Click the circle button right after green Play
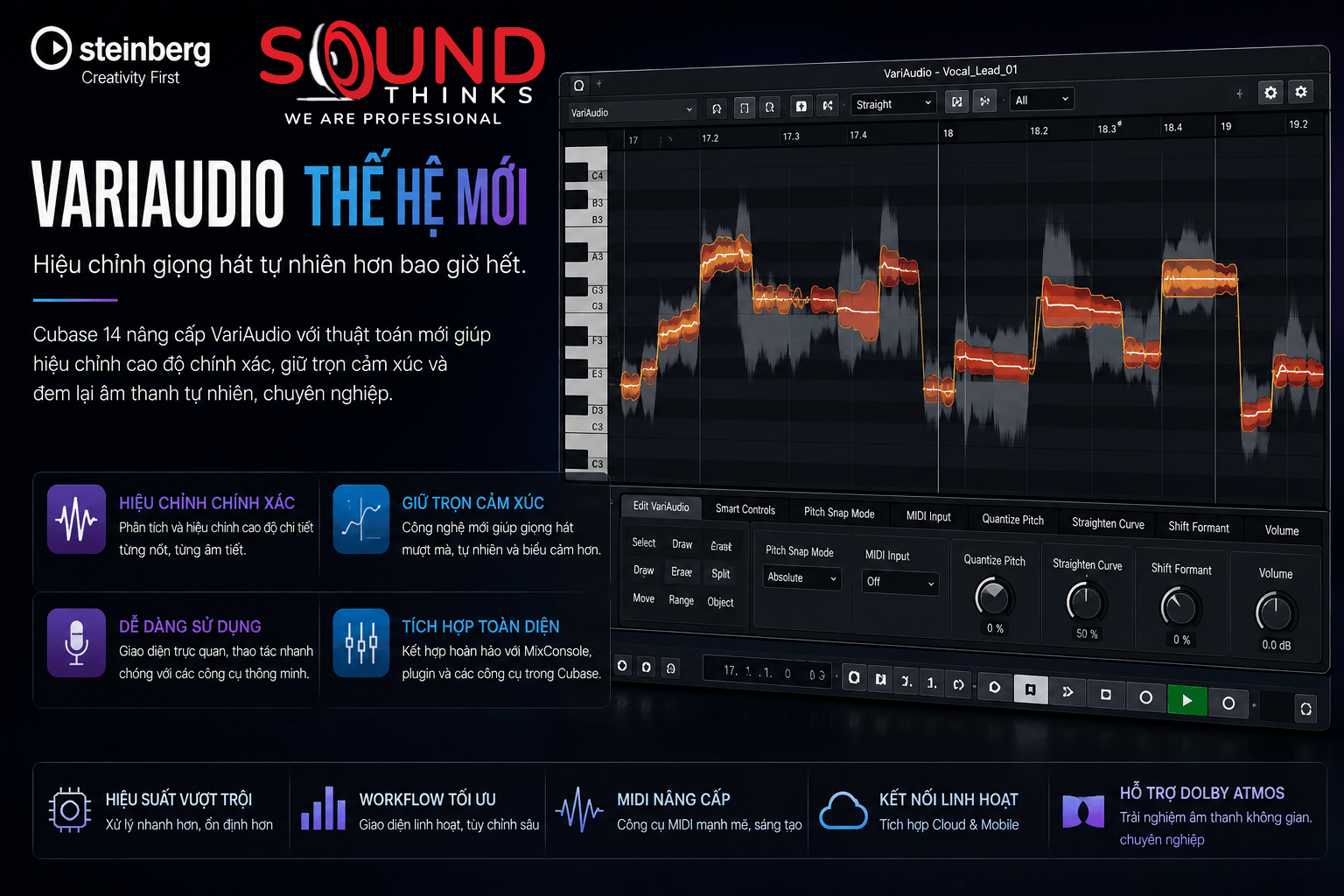 click(x=1228, y=703)
